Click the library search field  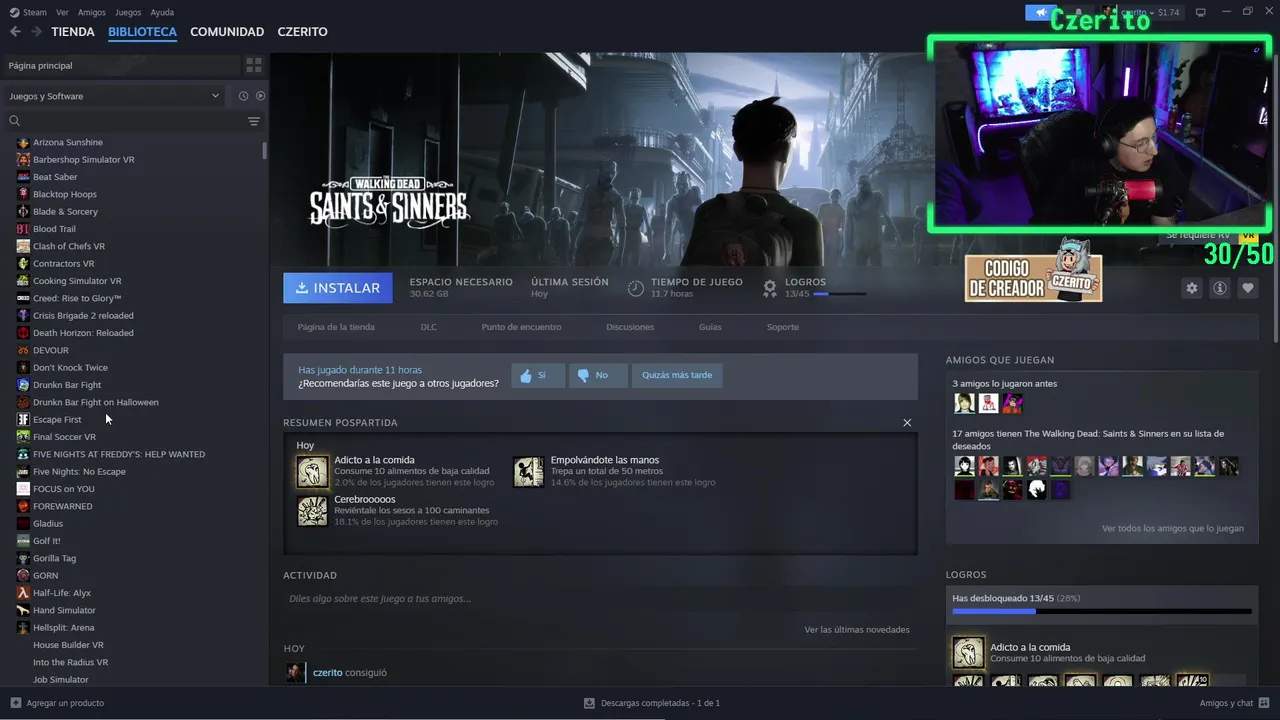tap(125, 121)
